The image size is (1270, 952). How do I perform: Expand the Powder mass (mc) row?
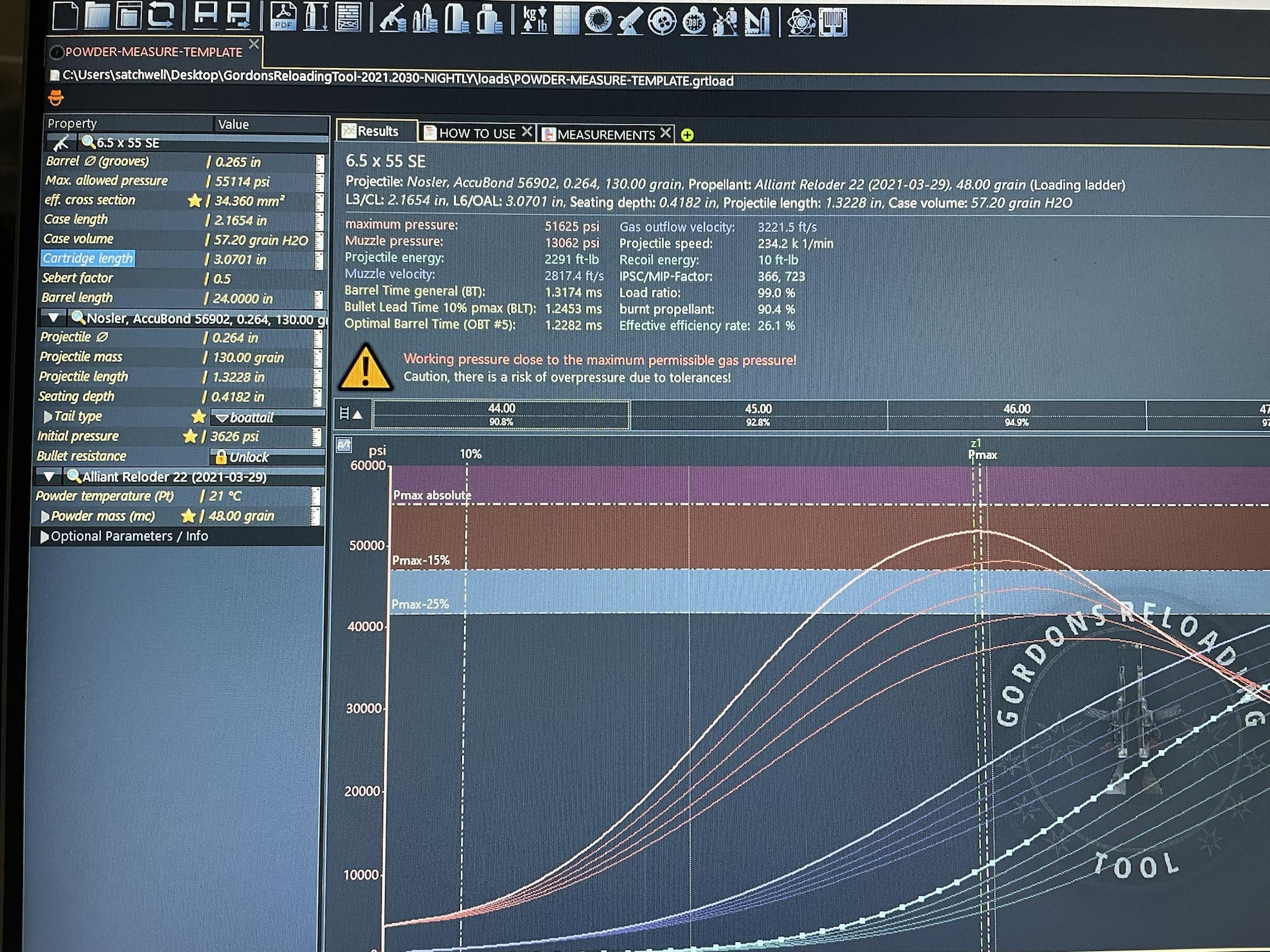click(x=45, y=516)
